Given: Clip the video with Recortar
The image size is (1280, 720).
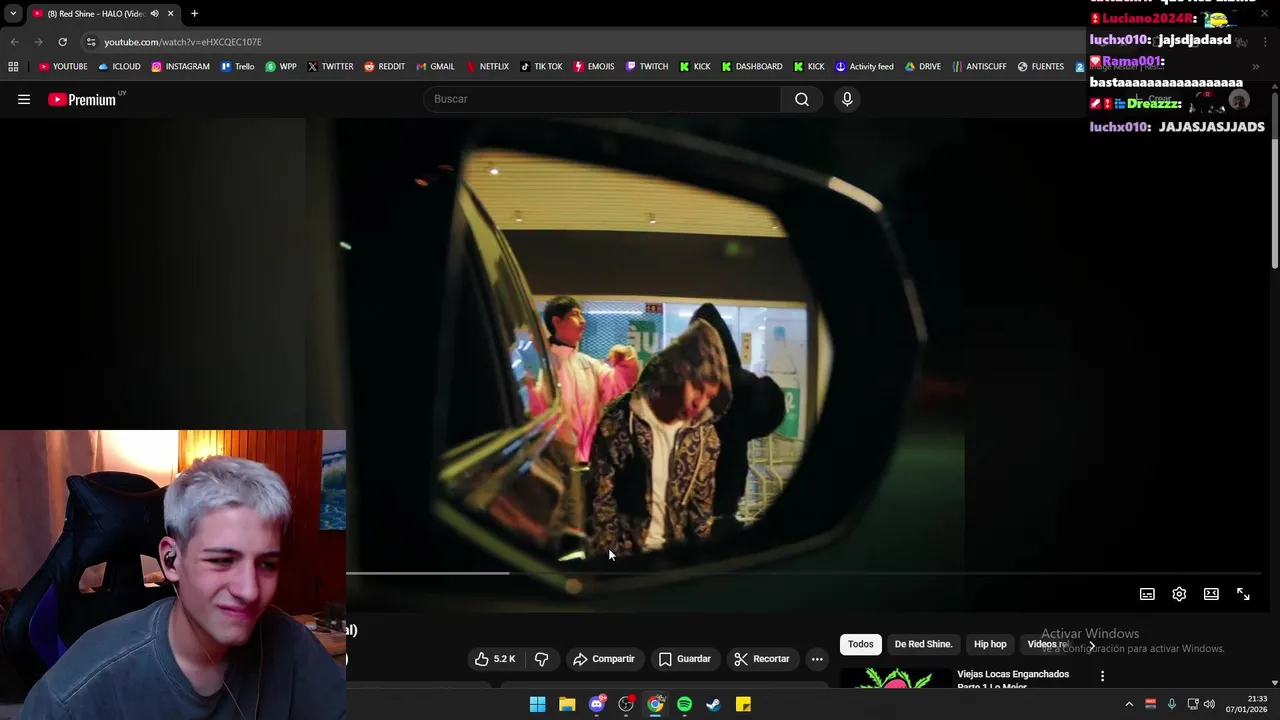Looking at the screenshot, I should (762, 659).
